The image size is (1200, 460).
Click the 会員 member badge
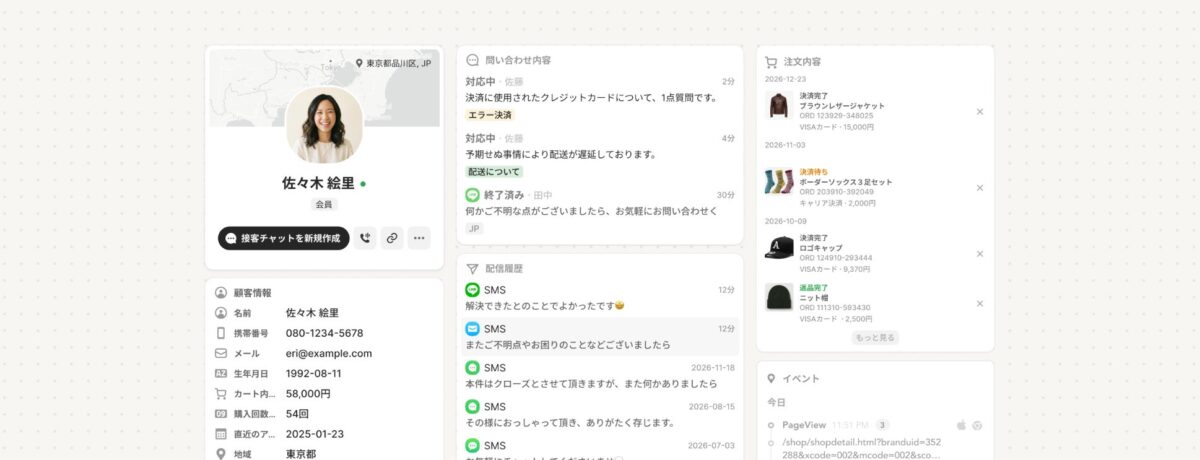324,204
